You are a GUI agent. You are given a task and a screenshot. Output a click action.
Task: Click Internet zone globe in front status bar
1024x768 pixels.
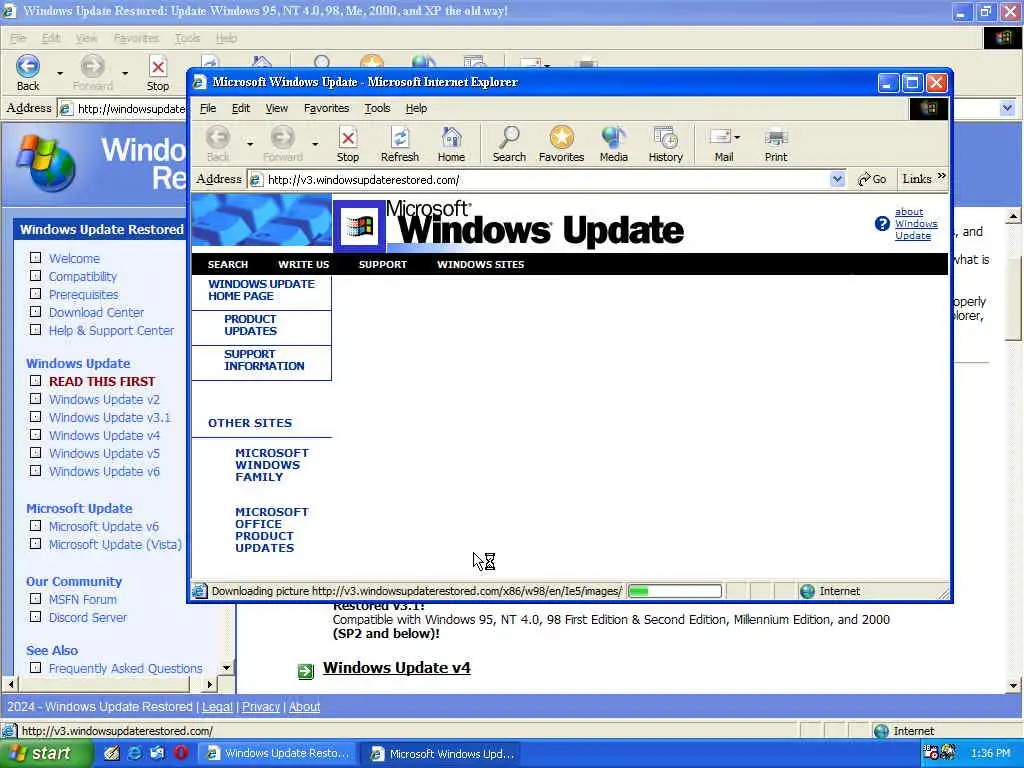coord(807,591)
